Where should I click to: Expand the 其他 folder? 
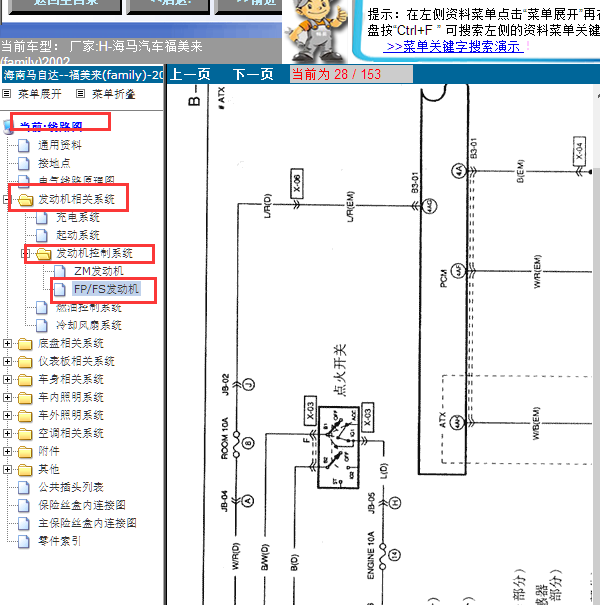coord(7,470)
